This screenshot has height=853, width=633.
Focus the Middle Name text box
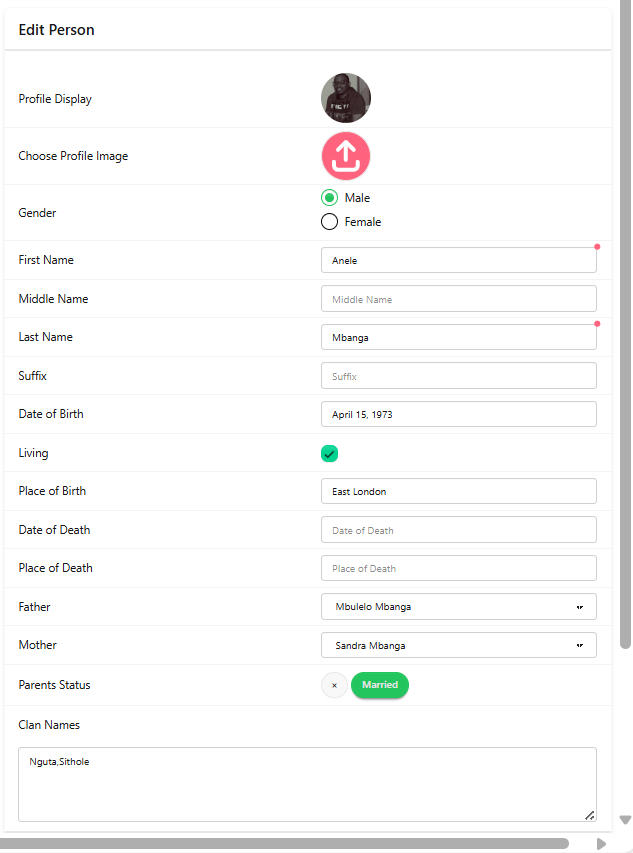tap(458, 299)
